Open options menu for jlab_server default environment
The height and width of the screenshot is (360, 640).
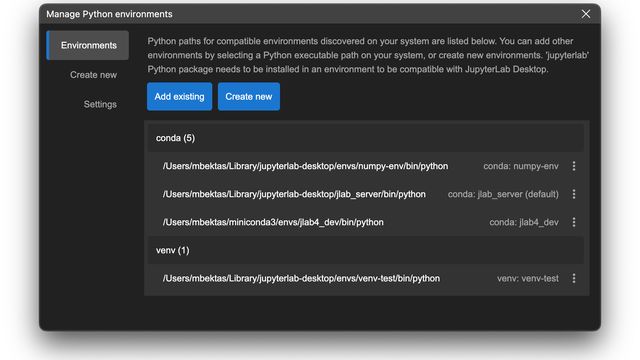[x=573, y=194]
